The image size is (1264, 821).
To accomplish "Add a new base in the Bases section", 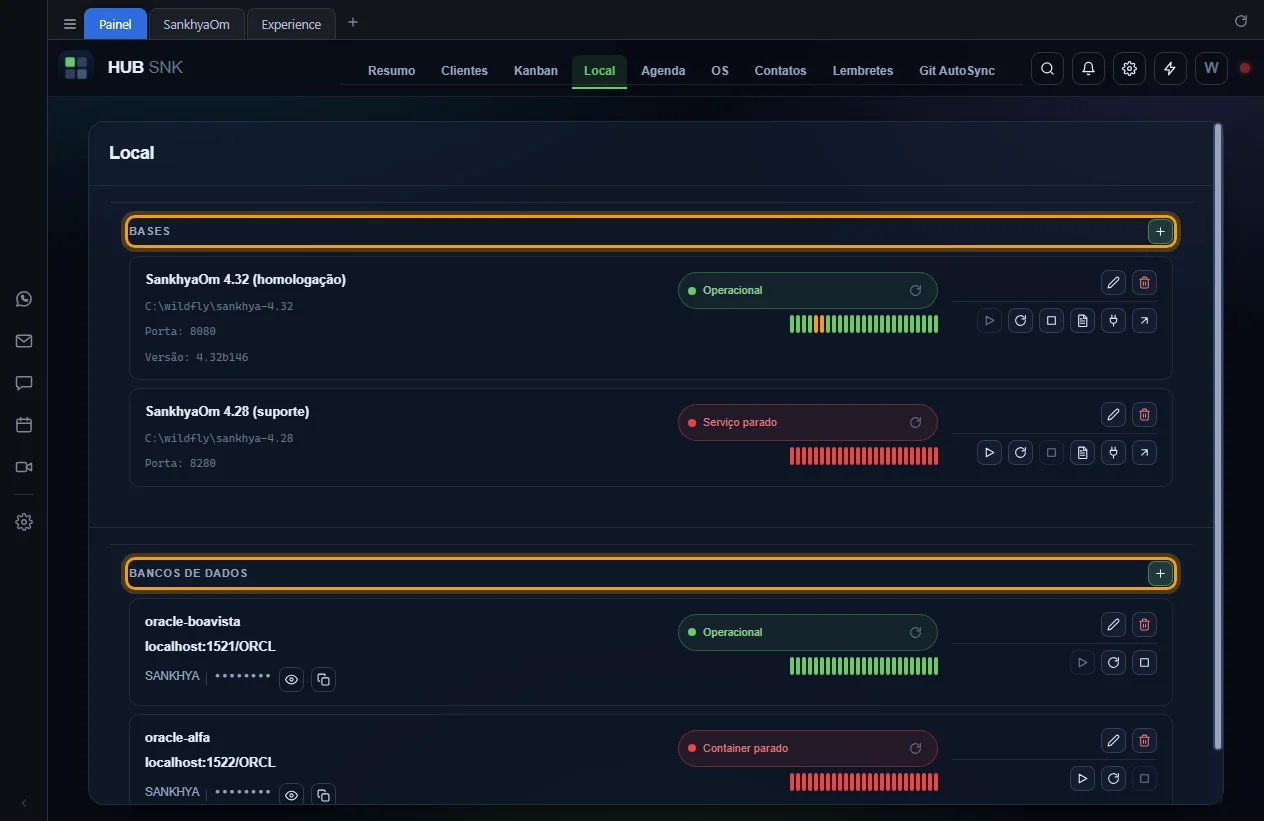I will (x=1160, y=232).
